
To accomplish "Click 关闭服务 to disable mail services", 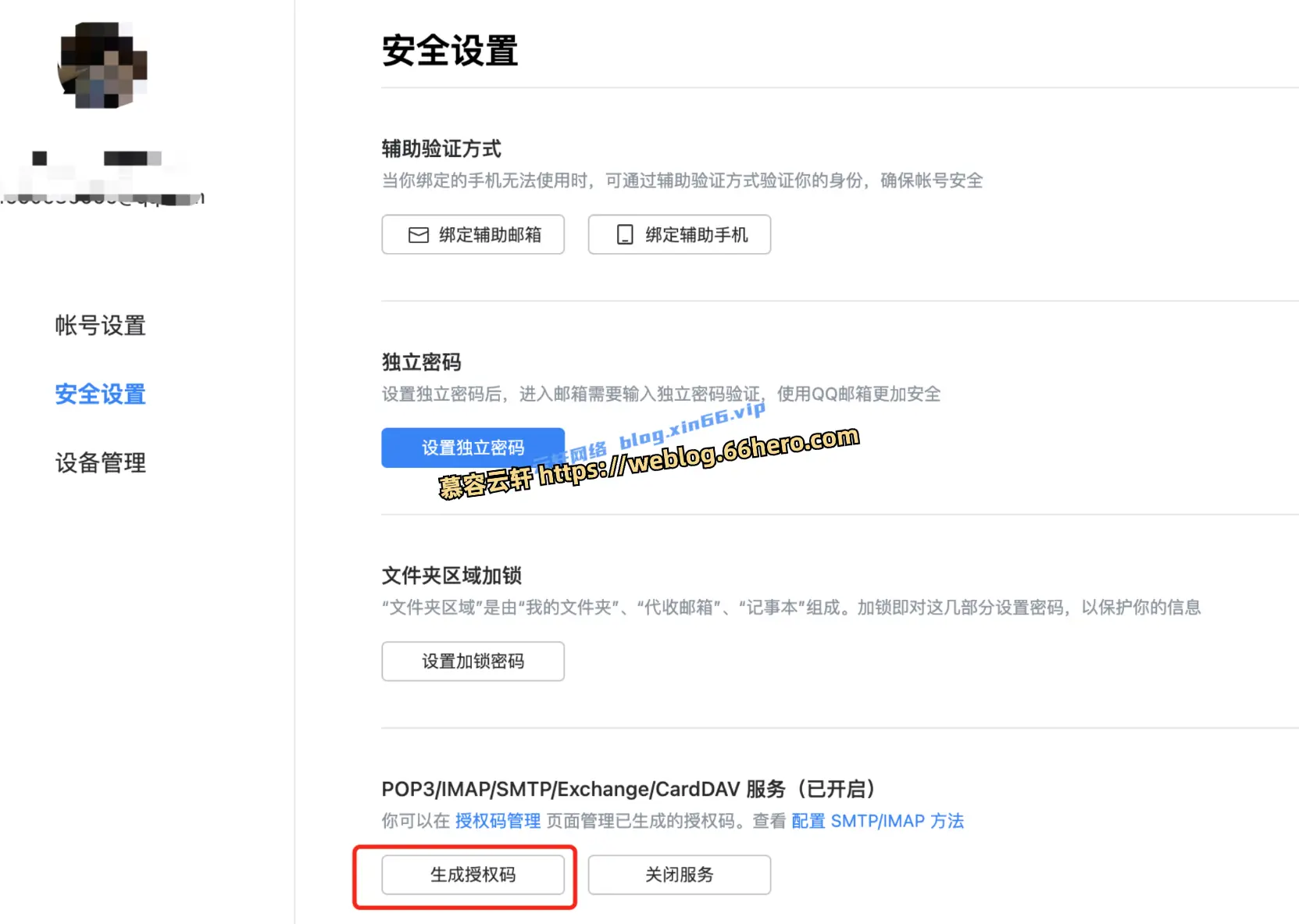I will pyautogui.click(x=679, y=875).
